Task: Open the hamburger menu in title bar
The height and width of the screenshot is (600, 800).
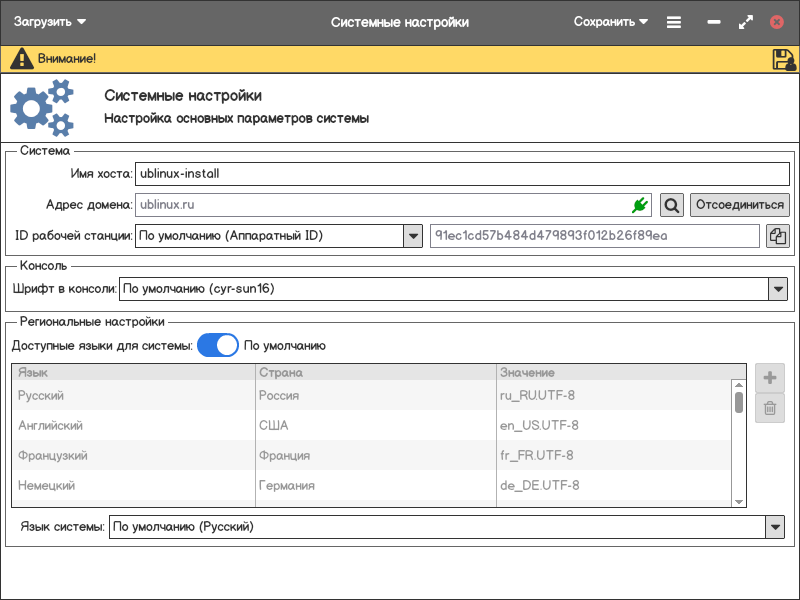Action: [x=674, y=22]
